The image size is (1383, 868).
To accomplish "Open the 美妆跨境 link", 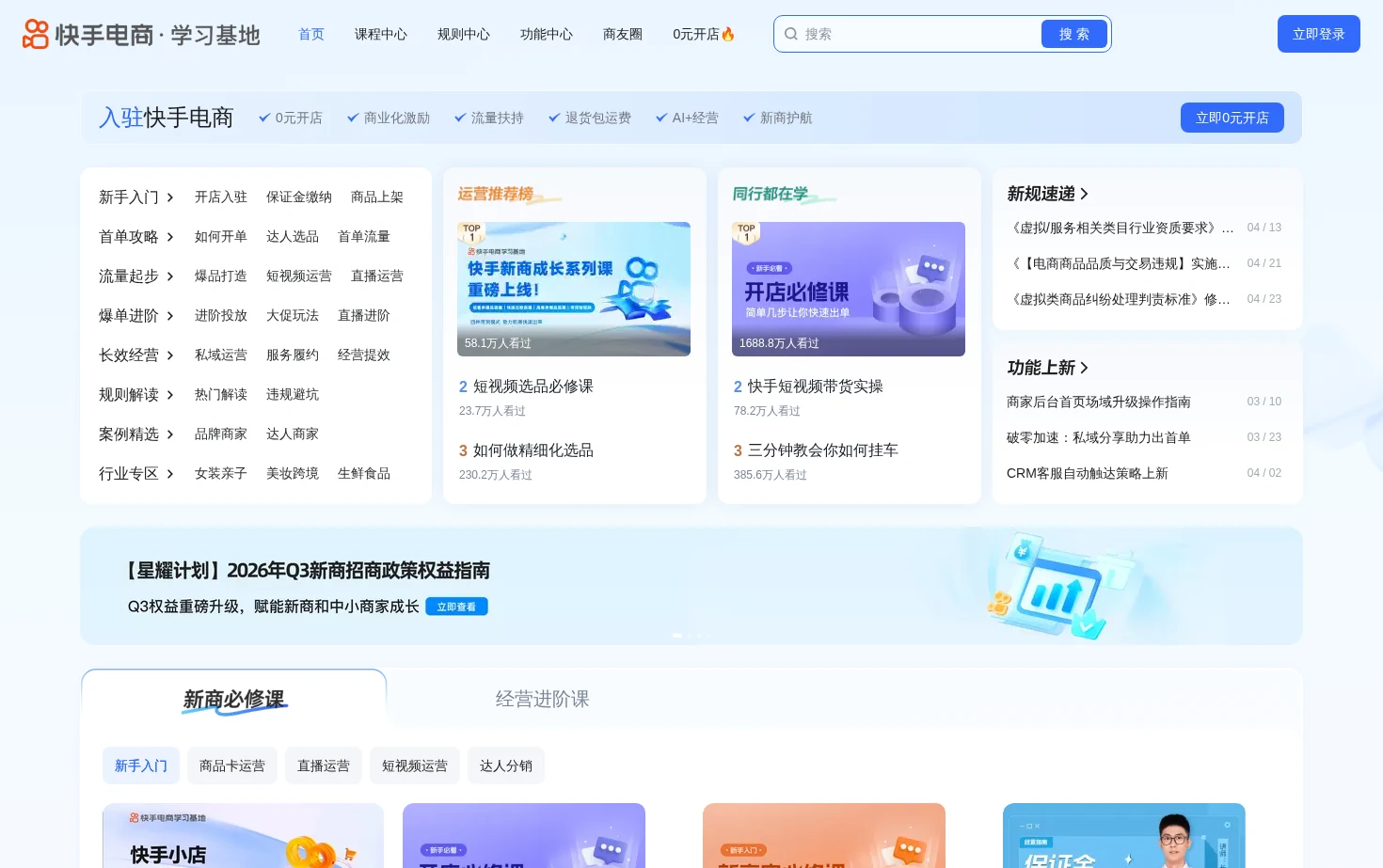I will click(x=293, y=474).
